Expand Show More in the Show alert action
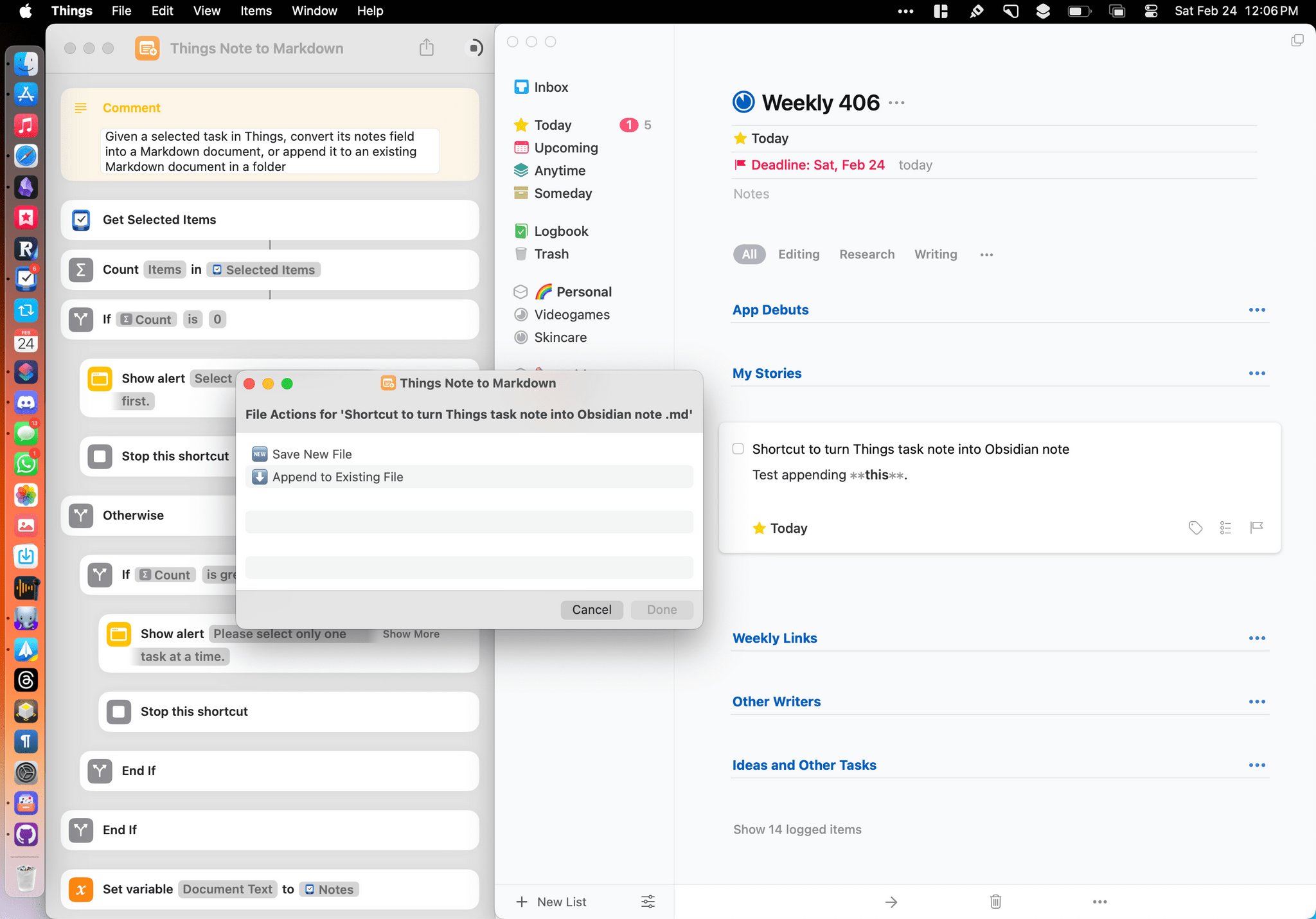This screenshot has width=1316, height=919. pyautogui.click(x=410, y=634)
